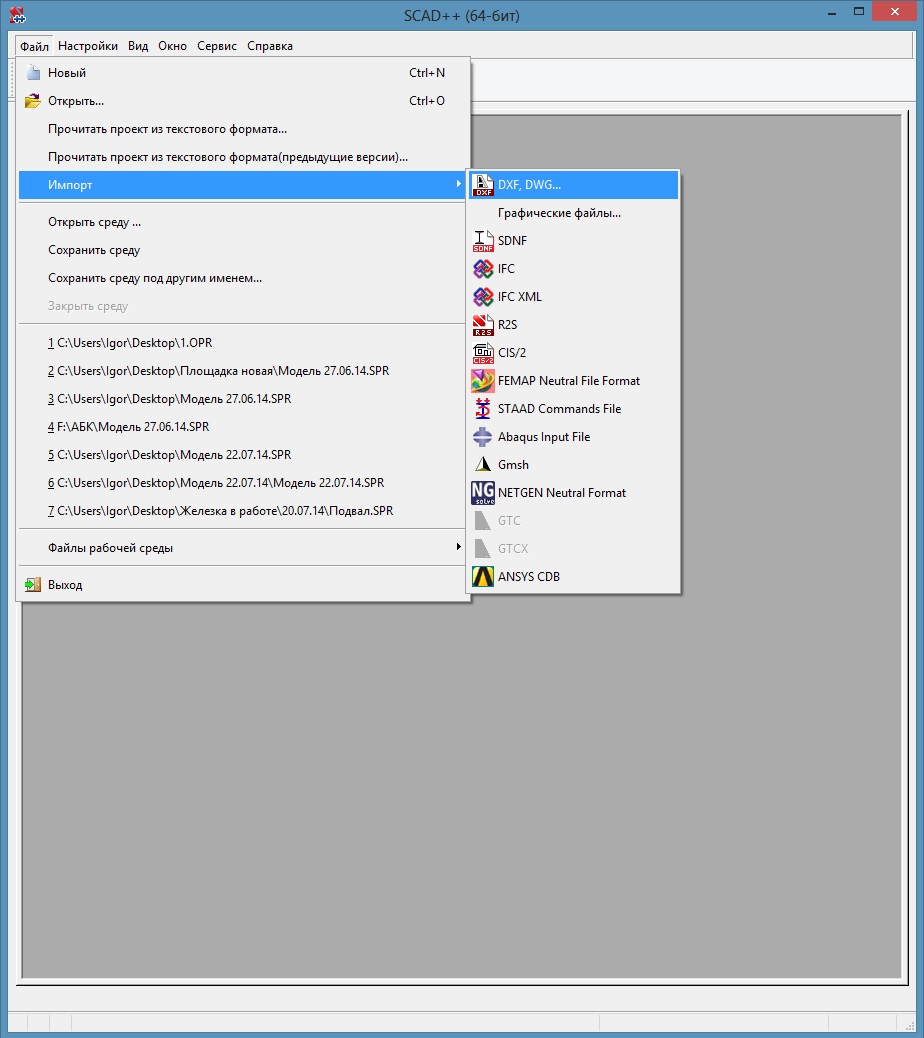Select Прочитать проект из текстового формата...

(x=244, y=129)
